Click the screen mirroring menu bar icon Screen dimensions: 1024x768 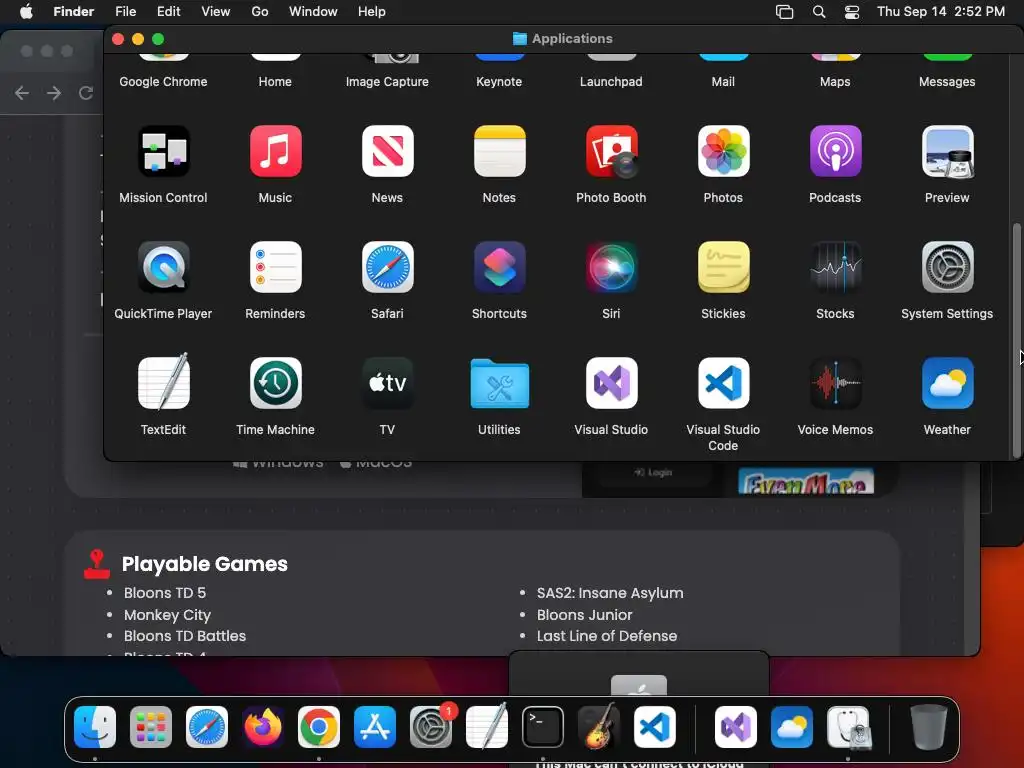[784, 12]
